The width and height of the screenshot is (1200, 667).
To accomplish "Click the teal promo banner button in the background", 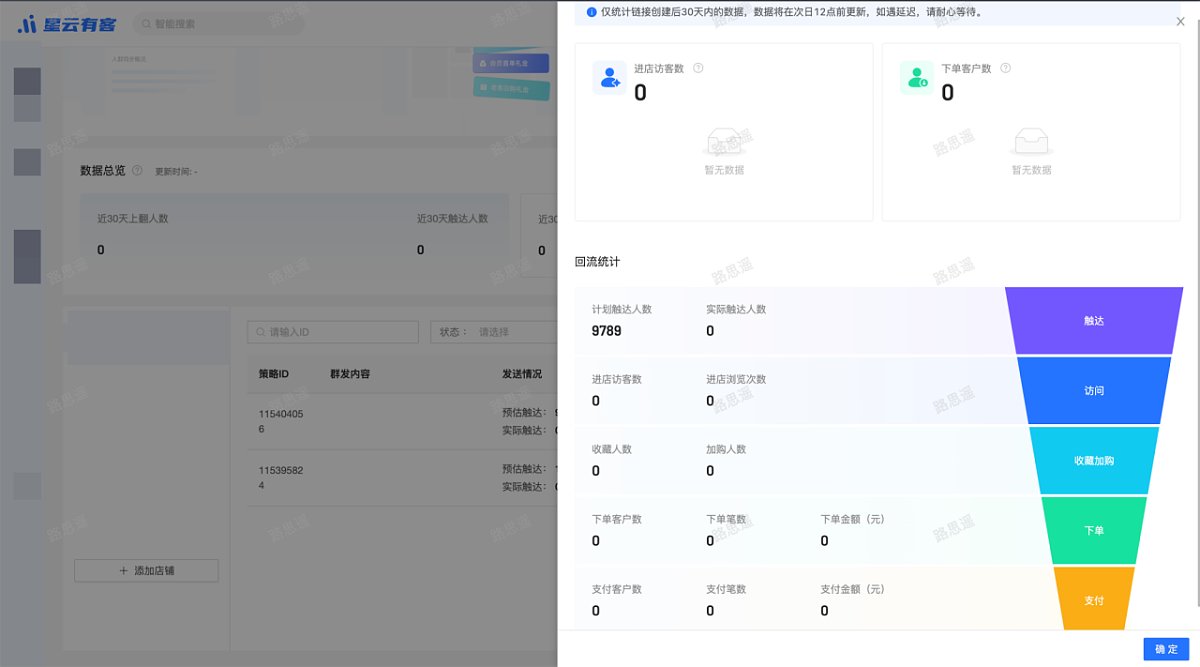I will 511,89.
